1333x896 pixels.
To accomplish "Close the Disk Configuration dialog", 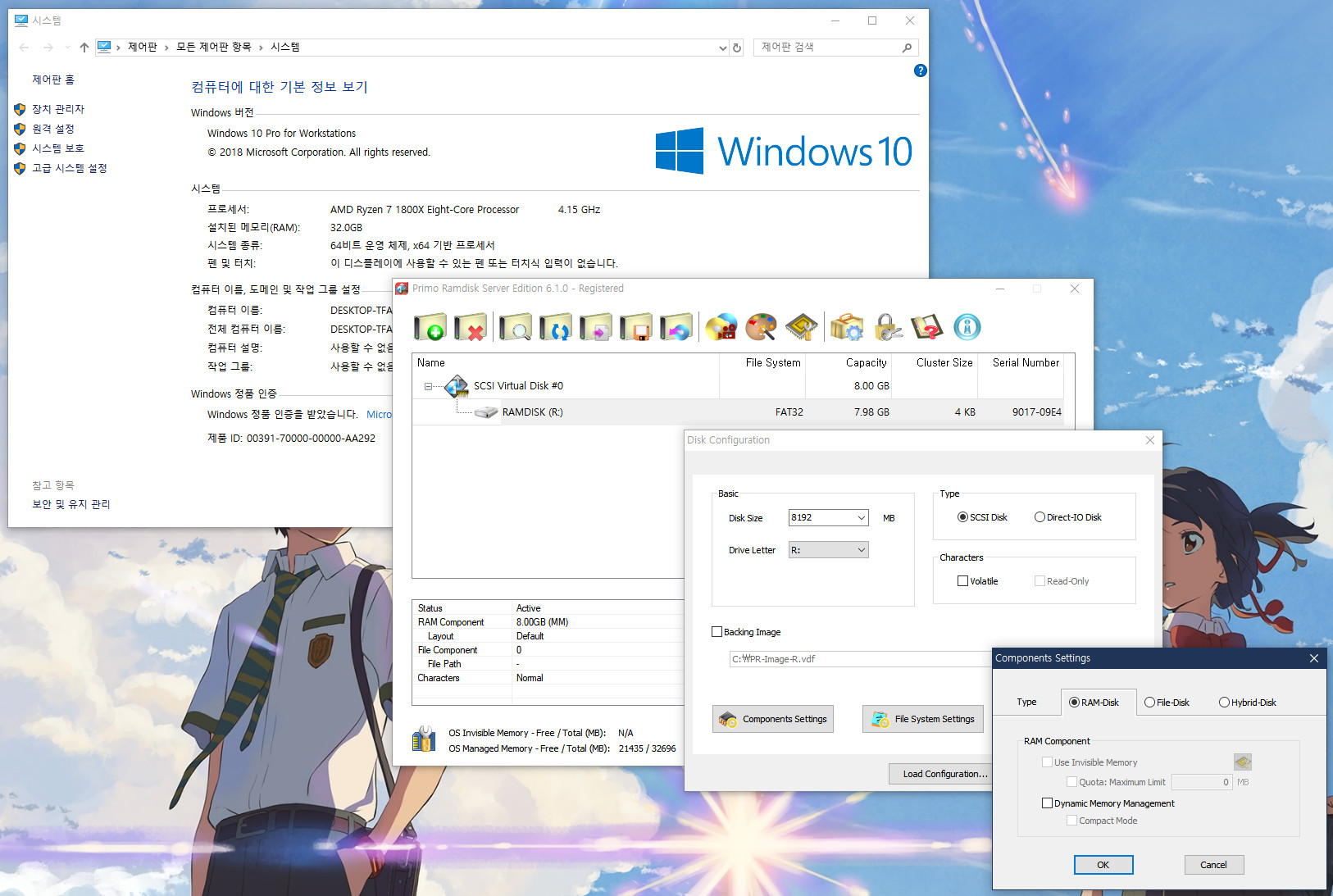I will coord(1150,440).
